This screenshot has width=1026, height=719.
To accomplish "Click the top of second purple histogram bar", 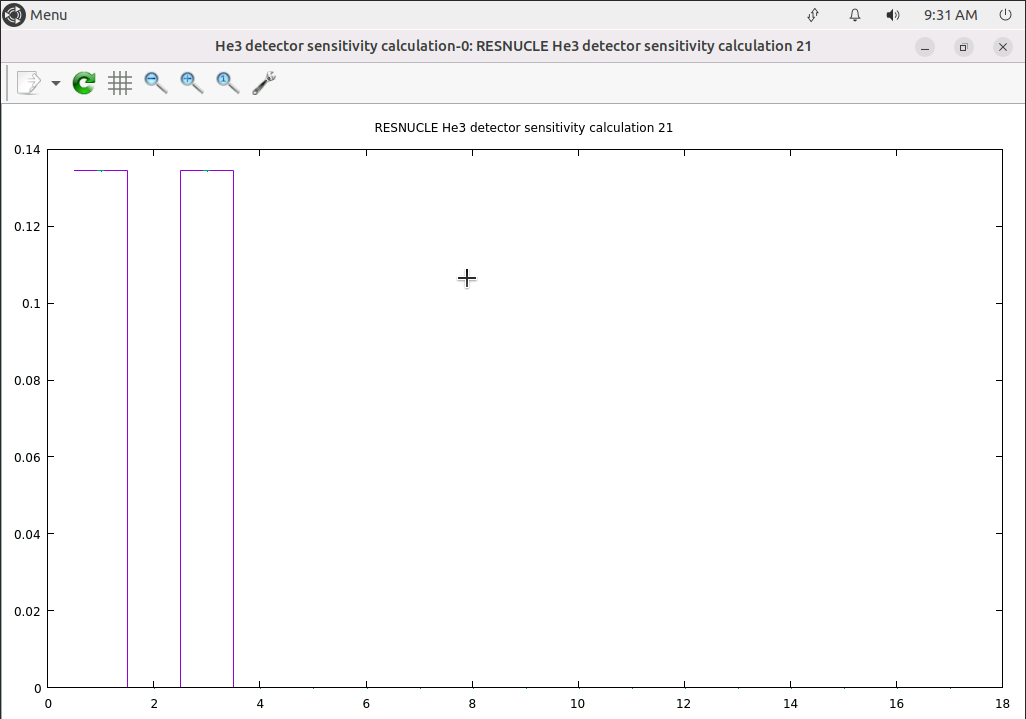I will click(207, 171).
